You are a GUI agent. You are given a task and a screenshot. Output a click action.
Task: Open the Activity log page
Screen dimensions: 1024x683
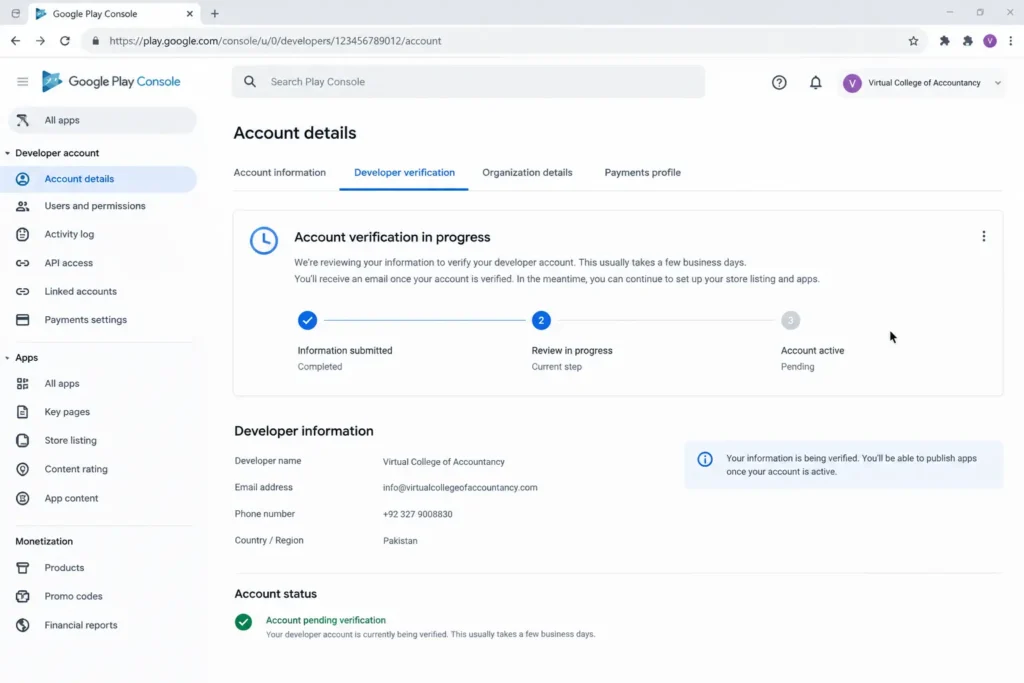pyautogui.click(x=69, y=234)
